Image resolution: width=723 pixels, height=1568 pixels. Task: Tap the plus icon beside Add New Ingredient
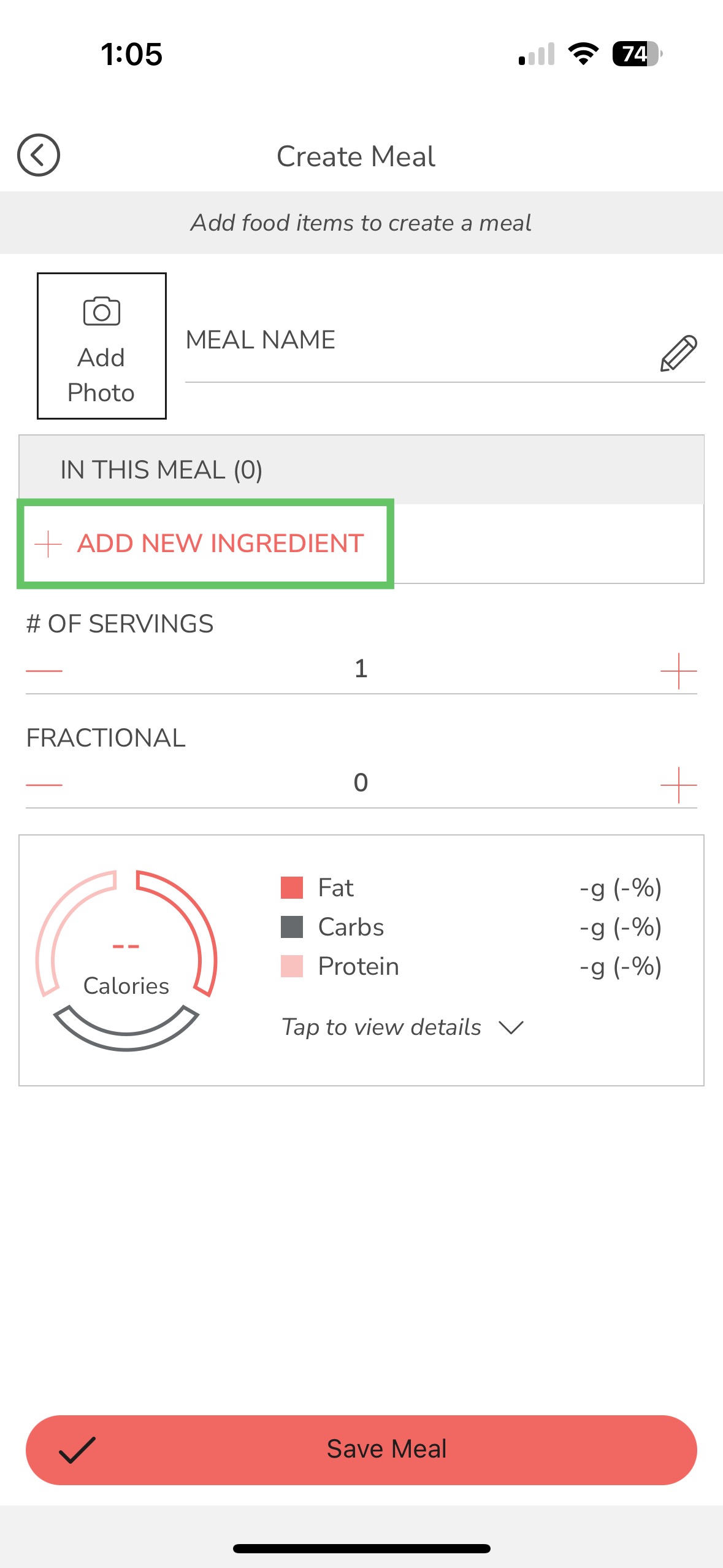click(48, 544)
